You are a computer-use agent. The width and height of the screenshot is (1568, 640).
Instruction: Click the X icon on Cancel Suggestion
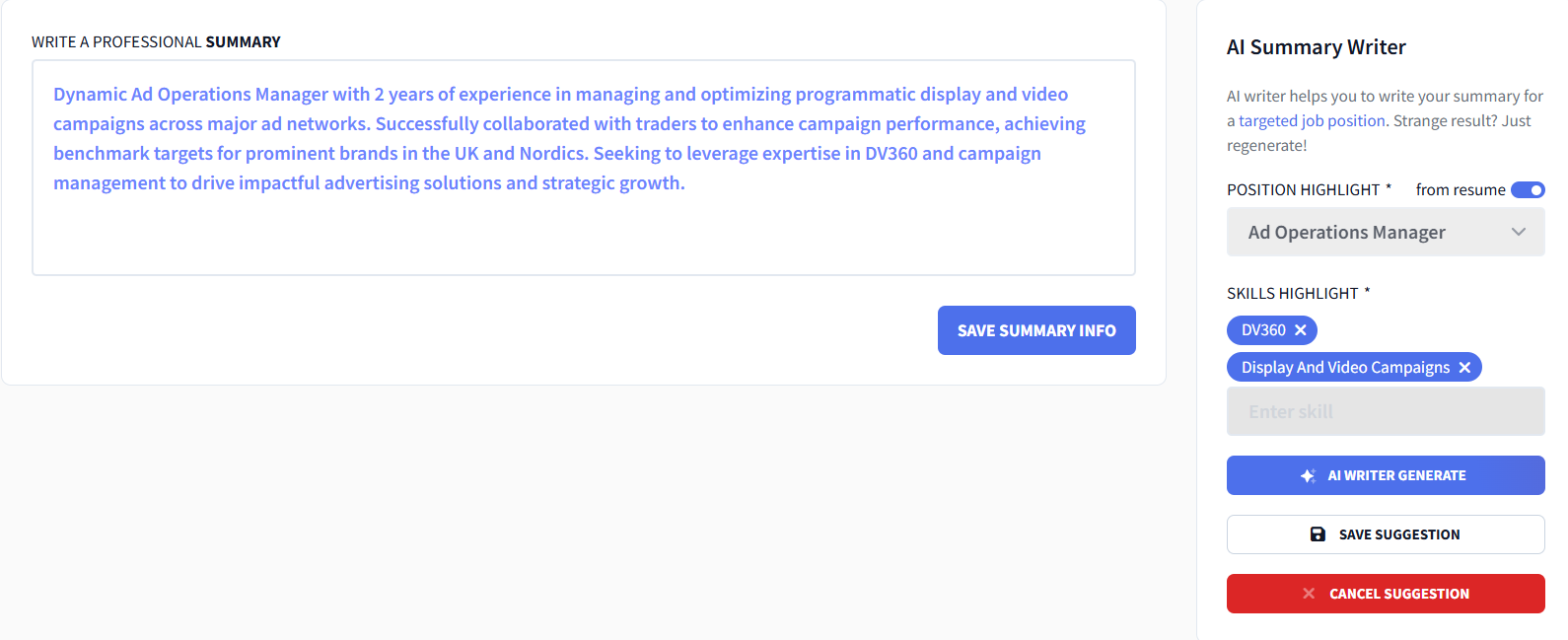point(1309,594)
